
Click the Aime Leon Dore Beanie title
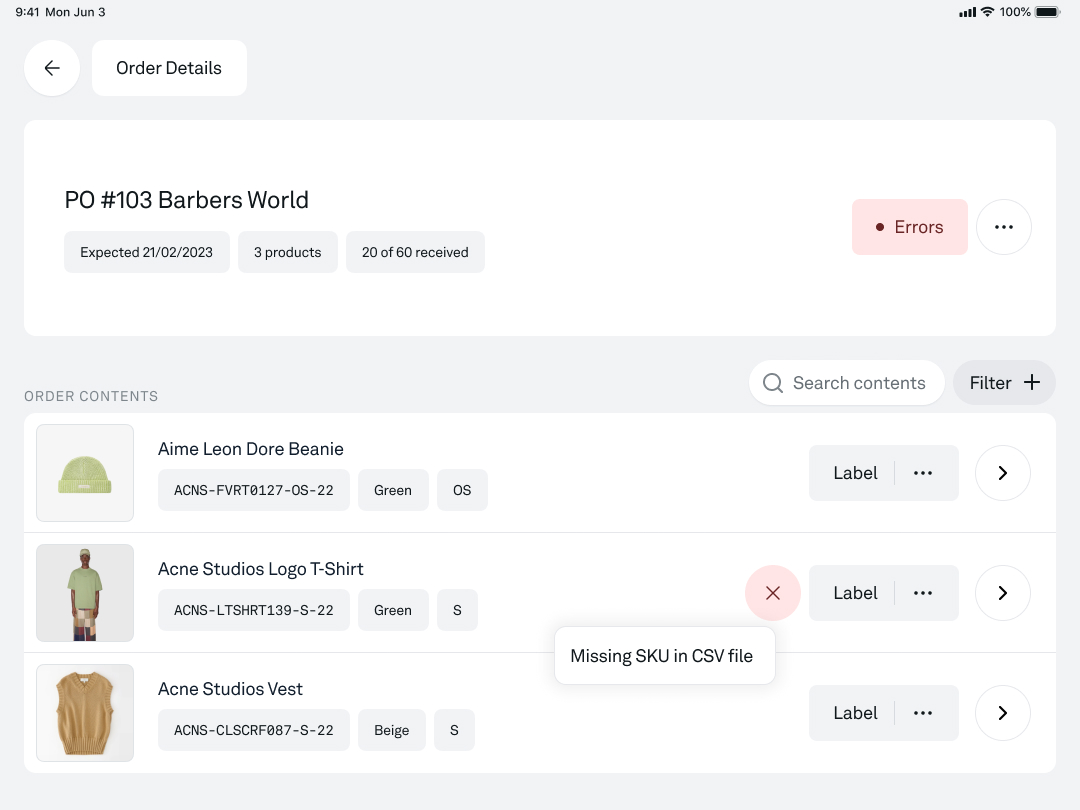tap(251, 448)
